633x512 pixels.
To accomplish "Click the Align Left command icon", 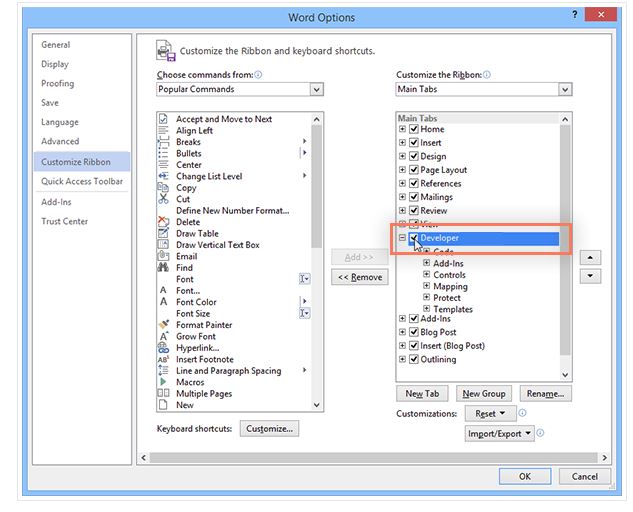I will (x=163, y=130).
